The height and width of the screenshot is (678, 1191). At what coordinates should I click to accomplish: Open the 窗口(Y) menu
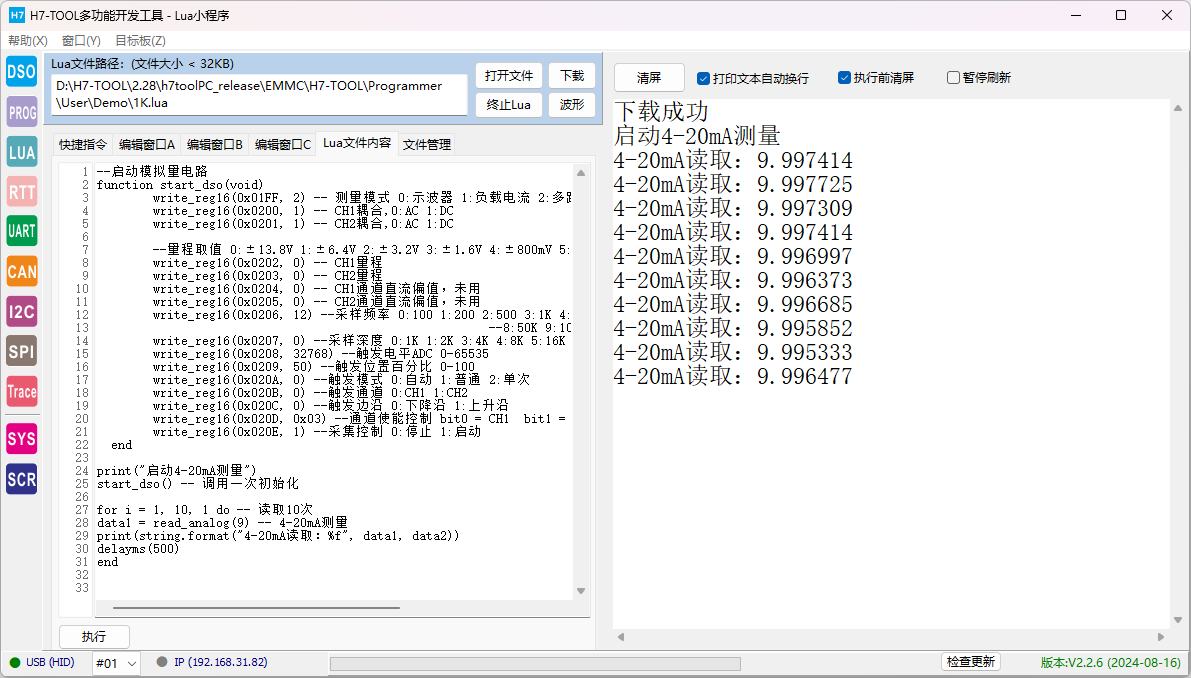(x=81, y=41)
